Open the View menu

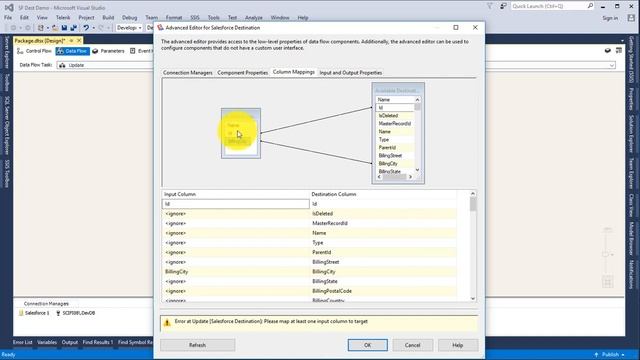(x=42, y=18)
